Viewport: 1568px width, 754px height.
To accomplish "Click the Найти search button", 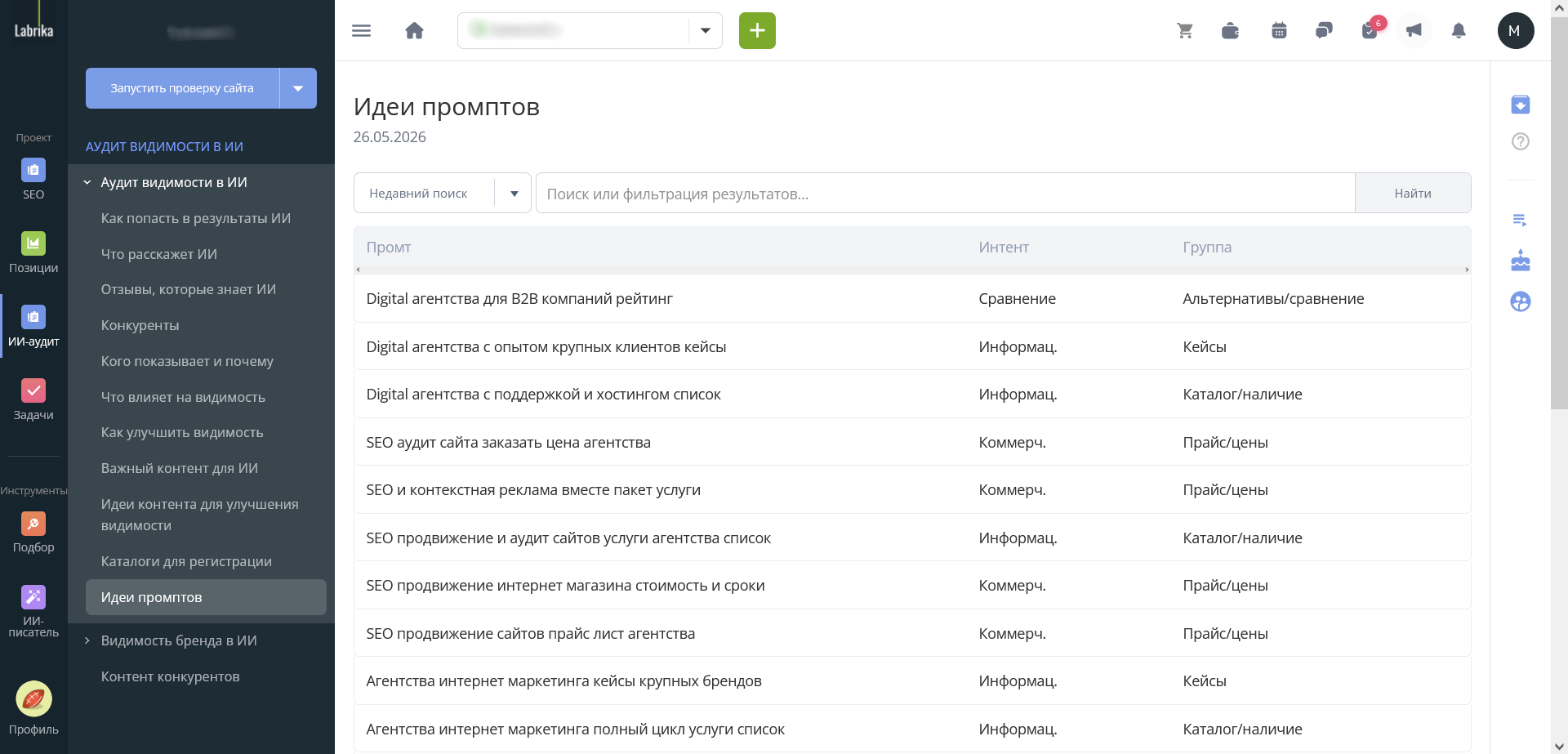I will [x=1413, y=194].
